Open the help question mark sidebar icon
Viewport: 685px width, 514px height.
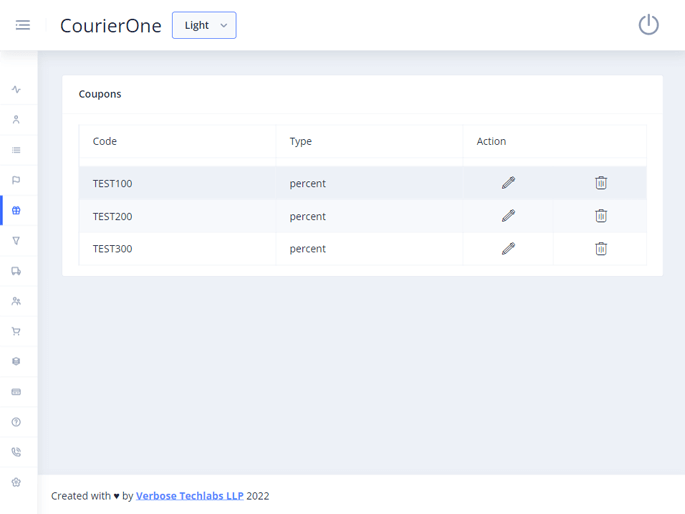pos(16,422)
